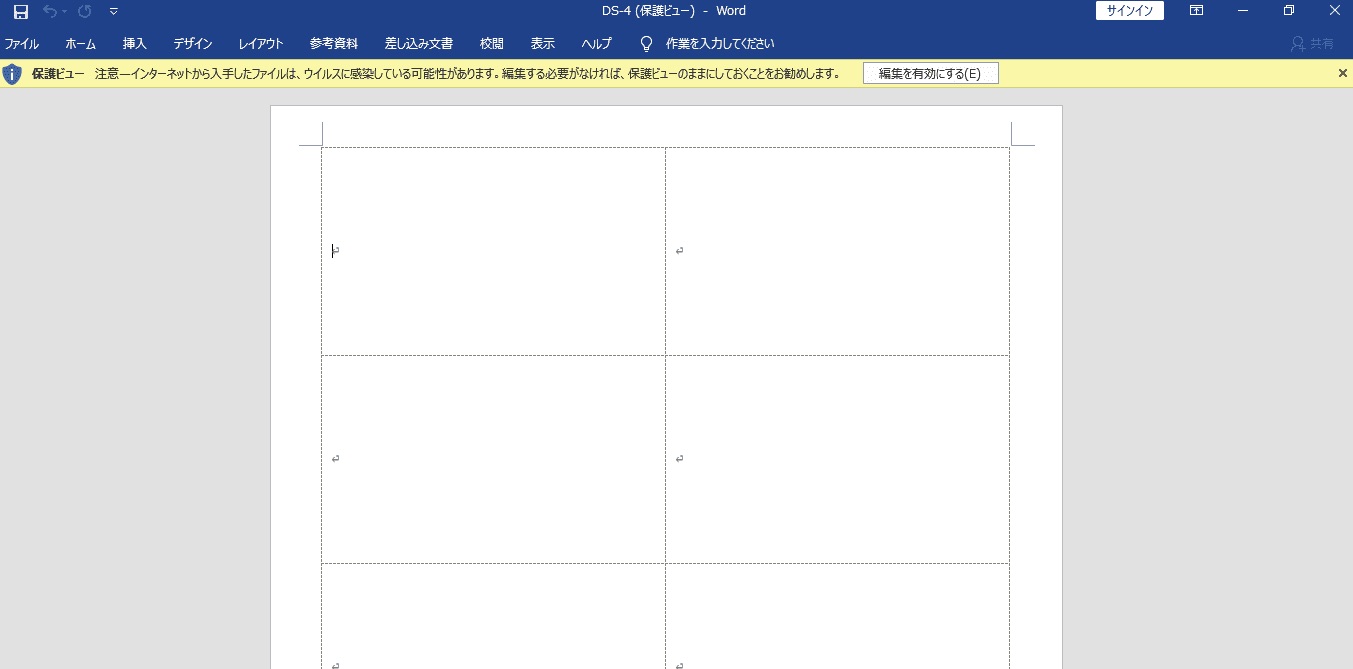Switch to the 参考資料 tab
The width and height of the screenshot is (1353, 669).
334,44
